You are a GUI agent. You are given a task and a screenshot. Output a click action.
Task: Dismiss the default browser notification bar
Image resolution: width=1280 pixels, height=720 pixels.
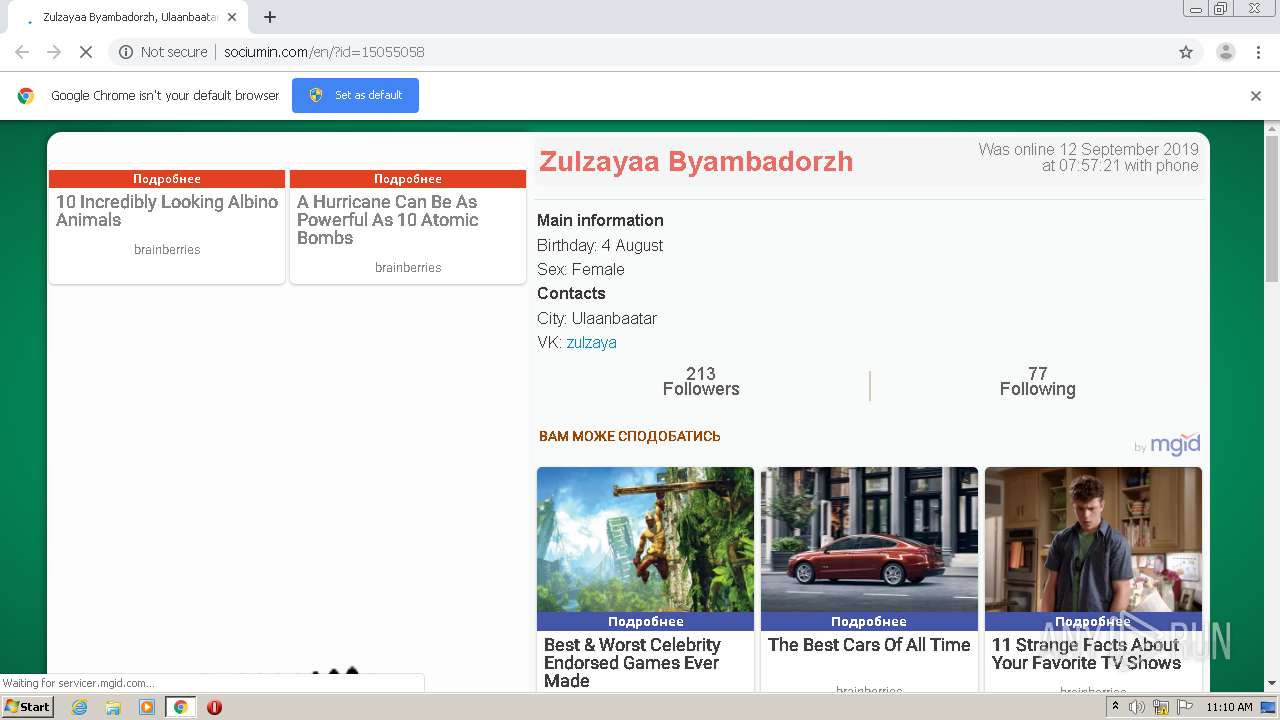point(1256,96)
